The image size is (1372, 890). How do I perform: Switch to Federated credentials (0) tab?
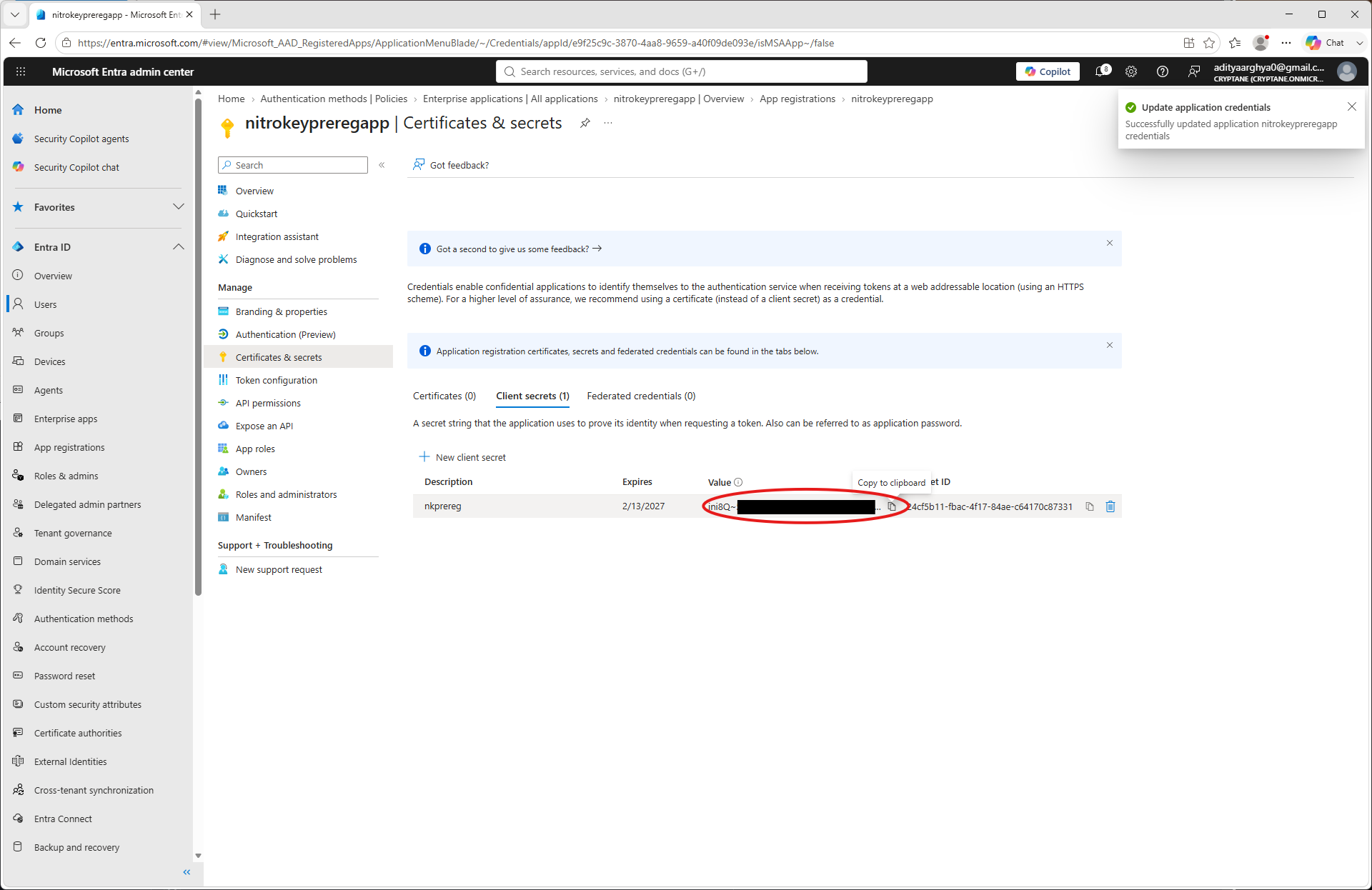[641, 396]
